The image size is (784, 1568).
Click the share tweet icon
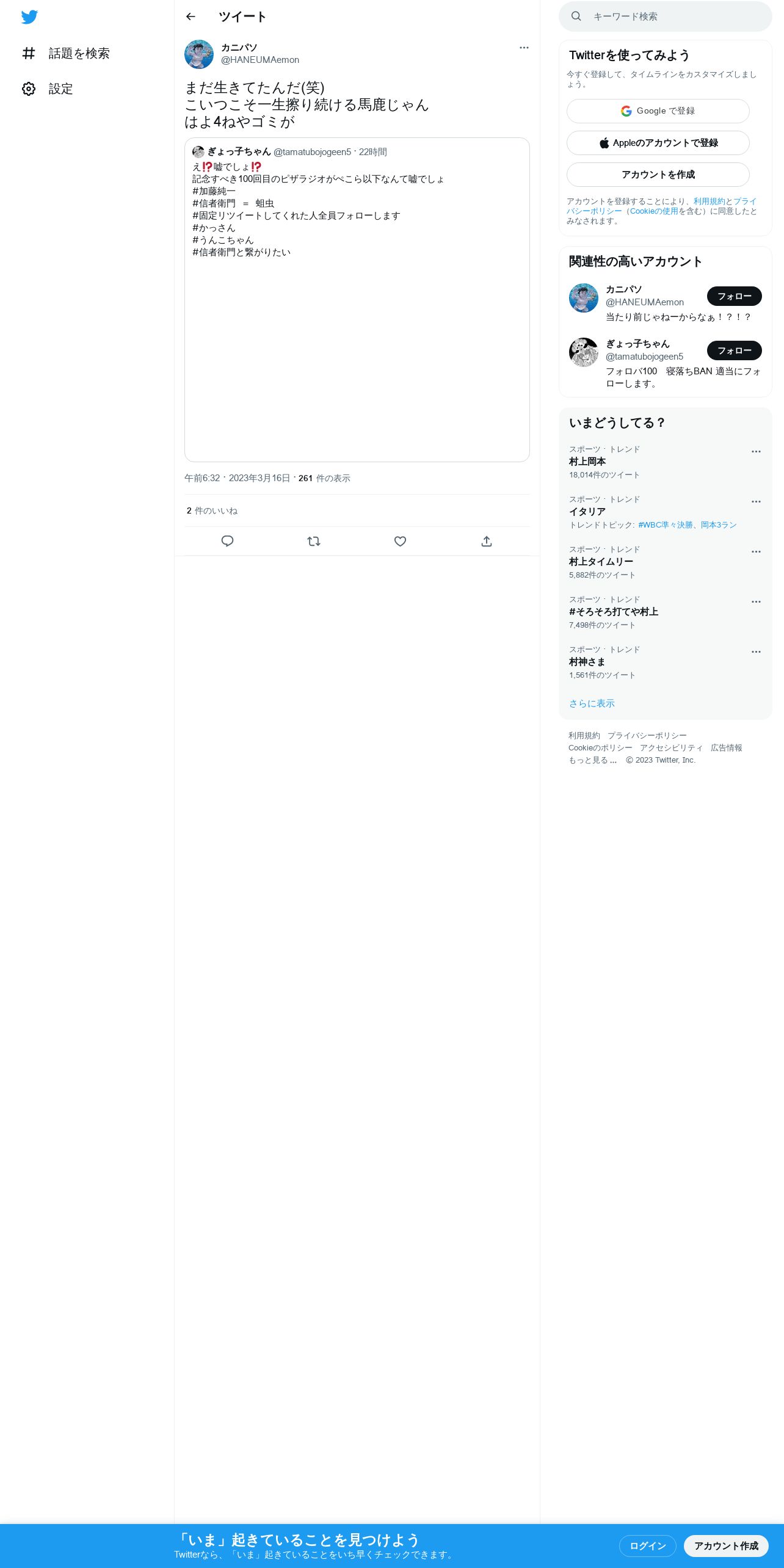487,541
